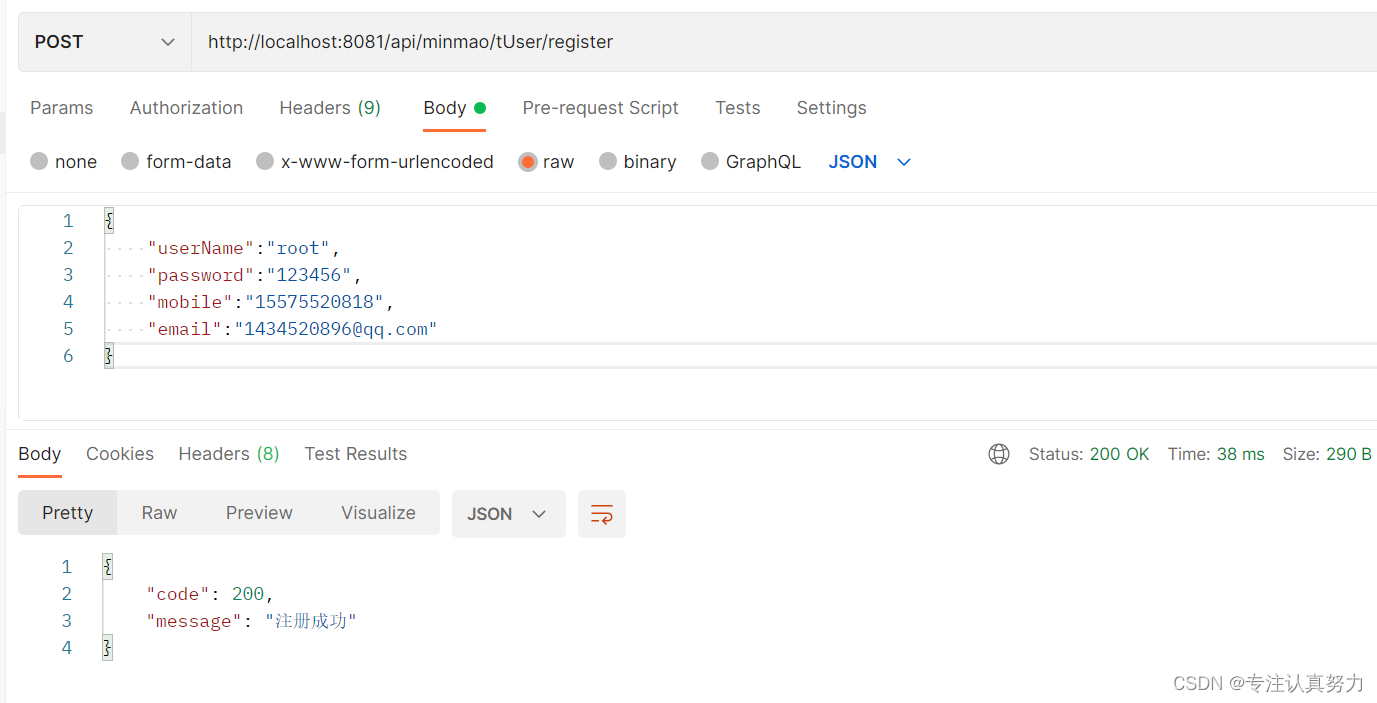
Task: Click the password line in request body
Action: point(254,275)
